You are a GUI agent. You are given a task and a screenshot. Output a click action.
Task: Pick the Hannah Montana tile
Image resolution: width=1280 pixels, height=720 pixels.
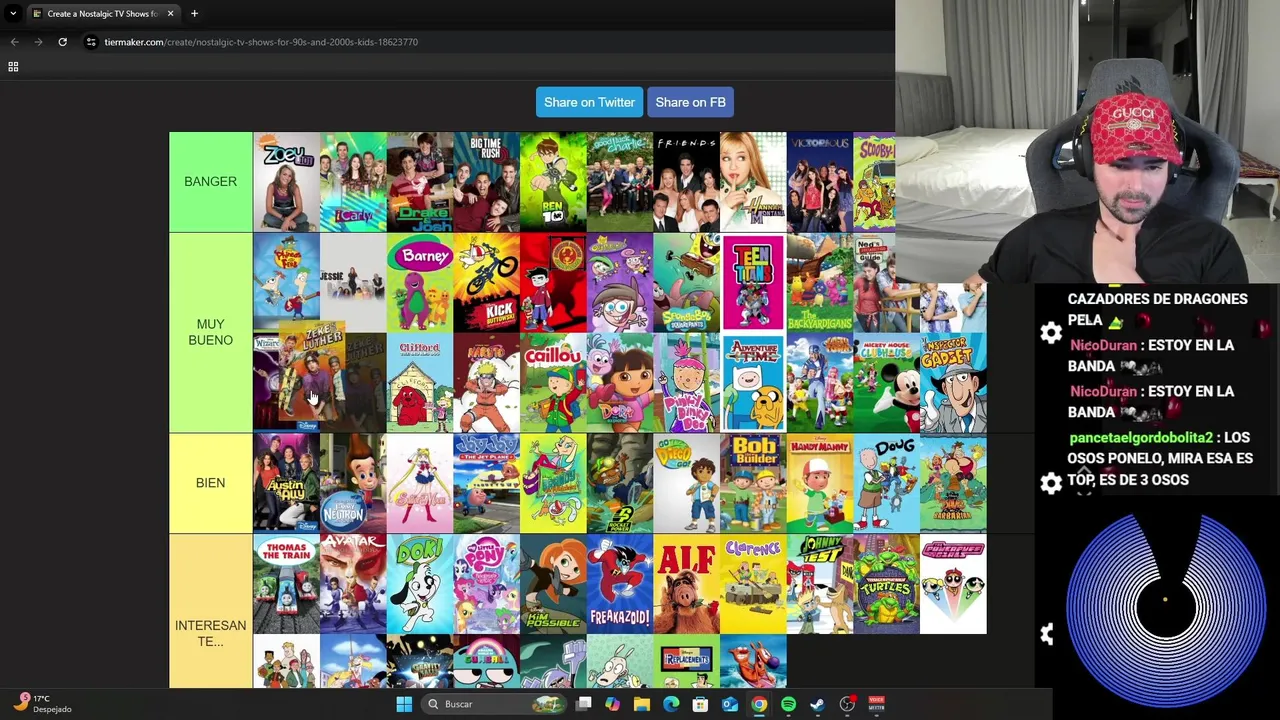[x=753, y=182]
